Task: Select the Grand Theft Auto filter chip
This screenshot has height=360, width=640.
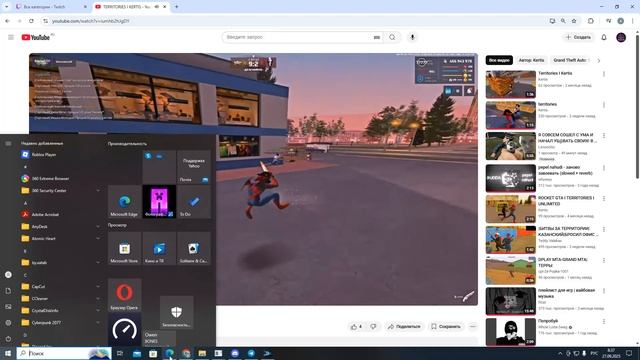Action: tap(569, 60)
